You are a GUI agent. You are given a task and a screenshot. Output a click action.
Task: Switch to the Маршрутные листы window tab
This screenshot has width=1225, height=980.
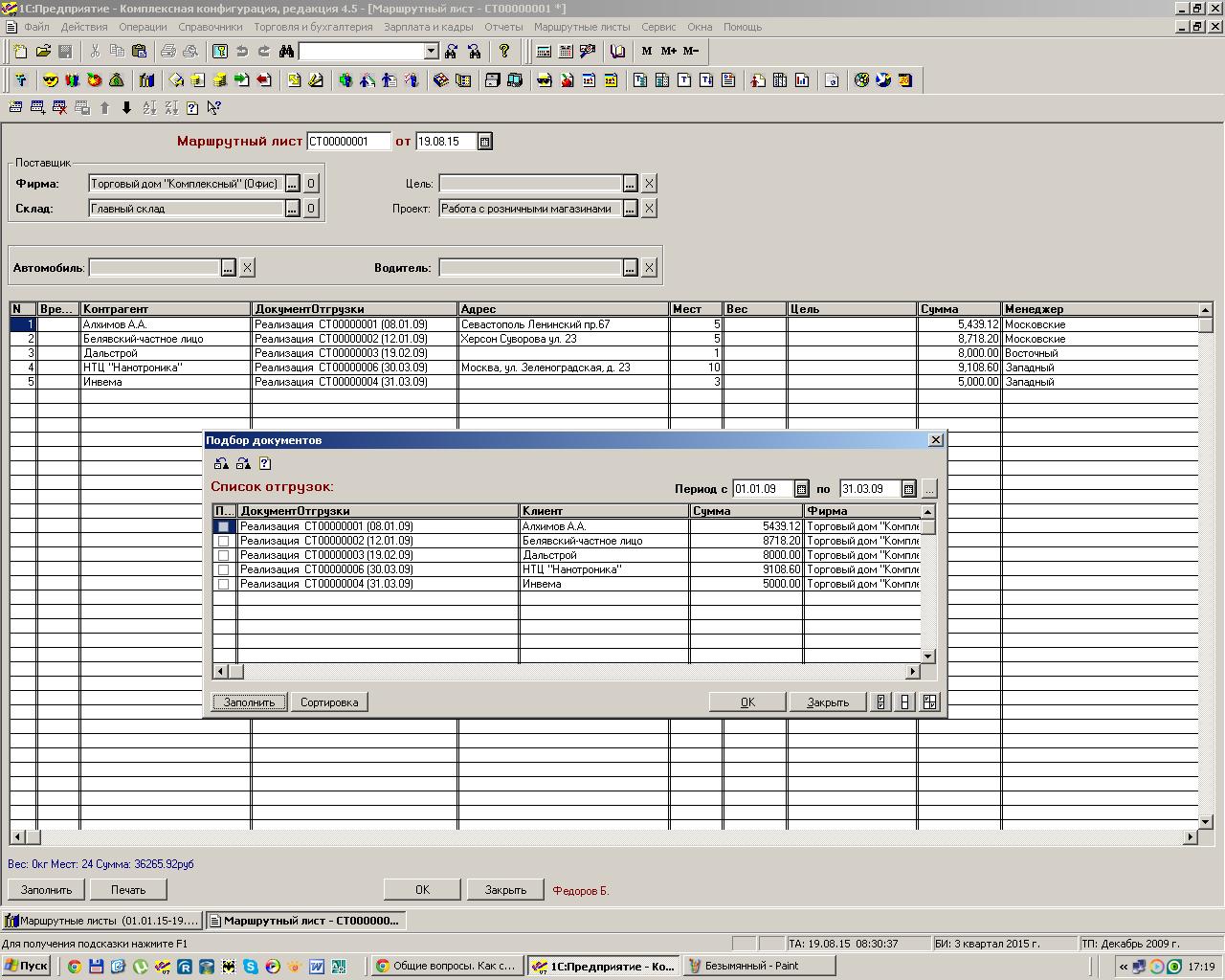[102, 921]
